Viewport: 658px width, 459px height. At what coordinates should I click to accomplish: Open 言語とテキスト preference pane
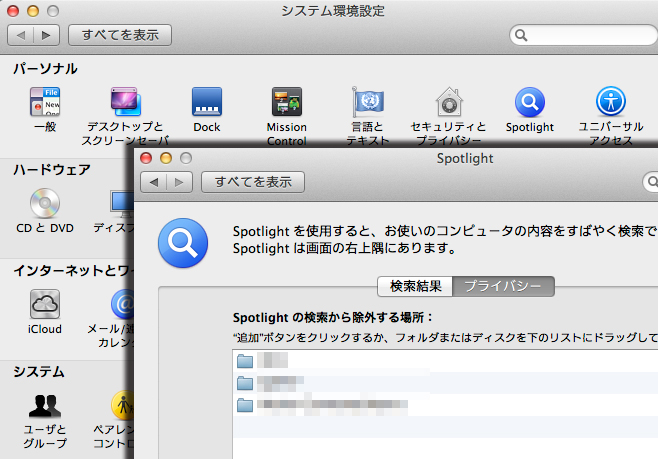[x=368, y=102]
